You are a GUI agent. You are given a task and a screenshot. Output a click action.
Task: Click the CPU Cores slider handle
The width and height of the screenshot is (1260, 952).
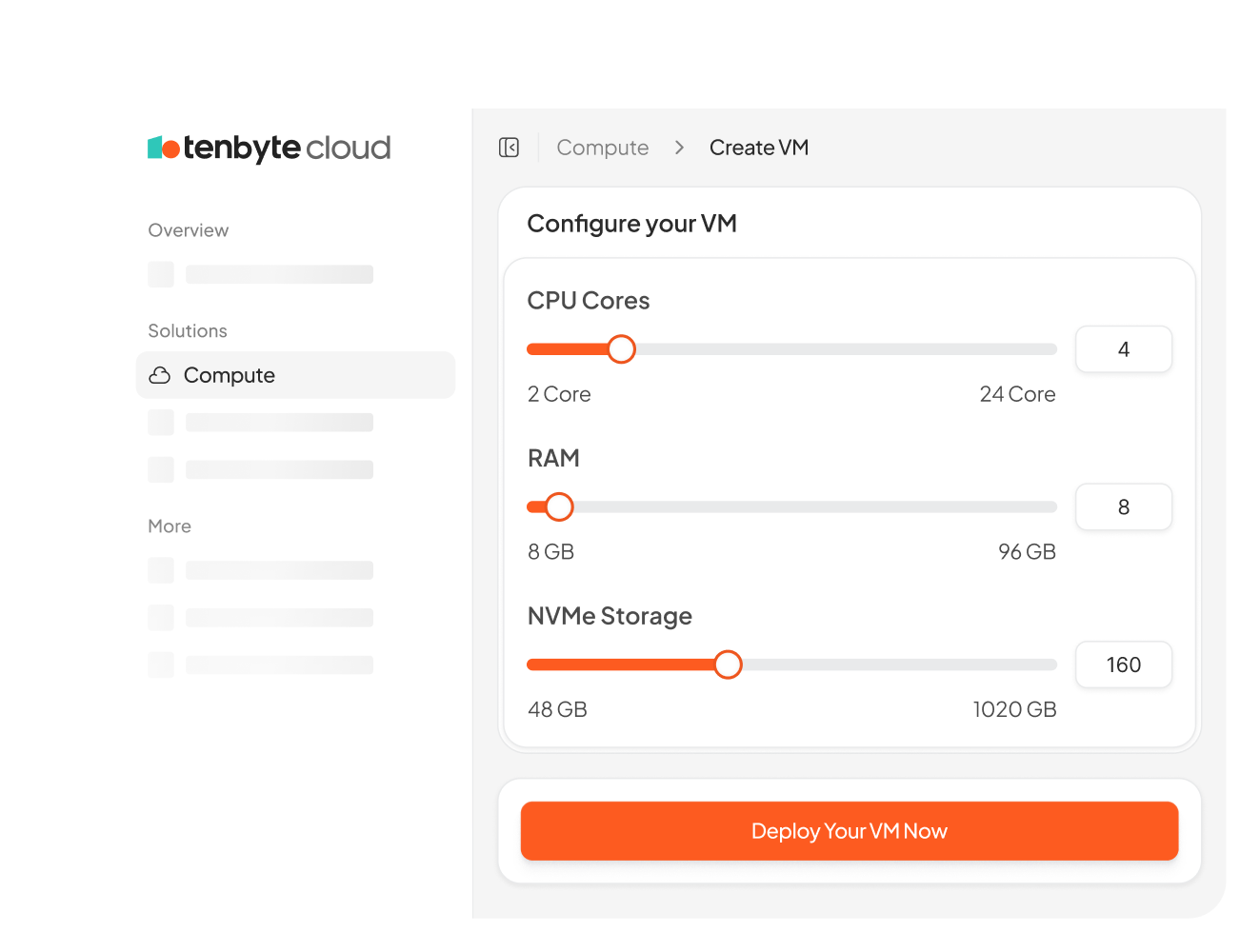pyautogui.click(x=621, y=349)
